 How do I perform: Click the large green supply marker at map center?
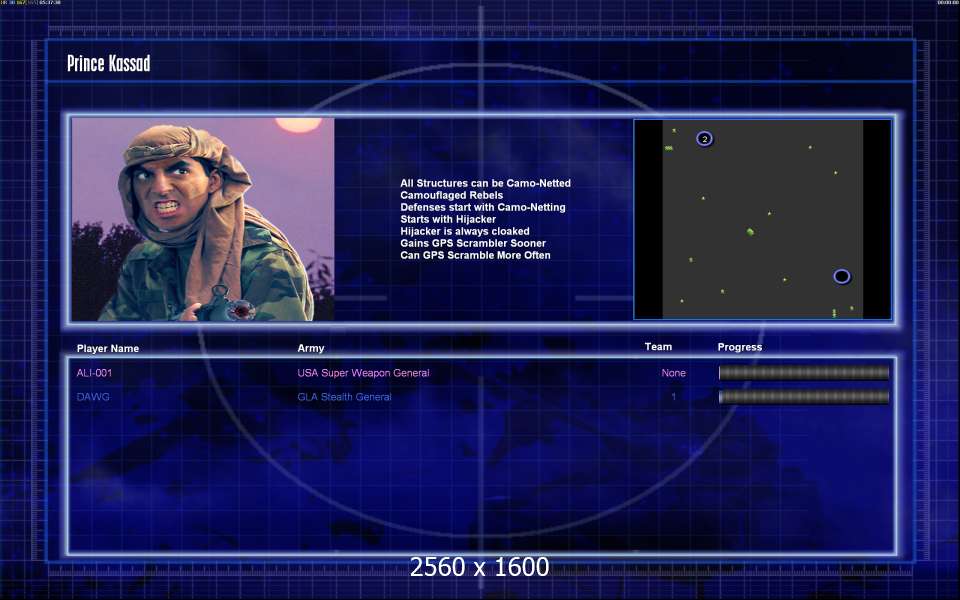click(750, 231)
